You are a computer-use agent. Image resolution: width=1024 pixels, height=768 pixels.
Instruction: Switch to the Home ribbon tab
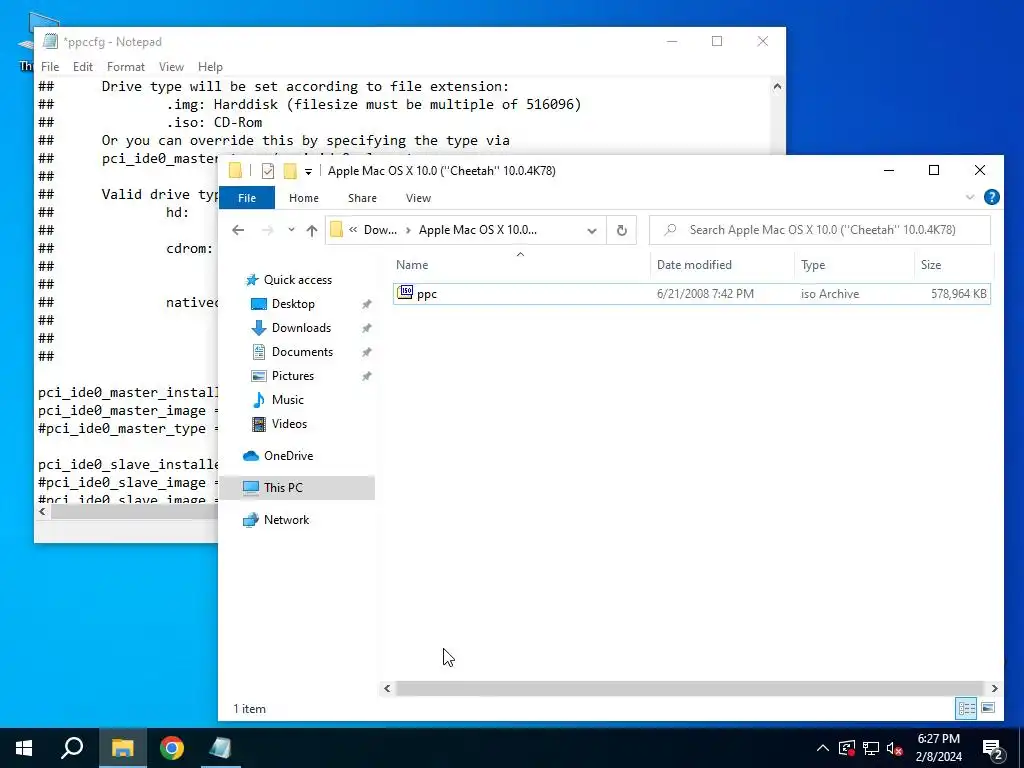(x=304, y=198)
